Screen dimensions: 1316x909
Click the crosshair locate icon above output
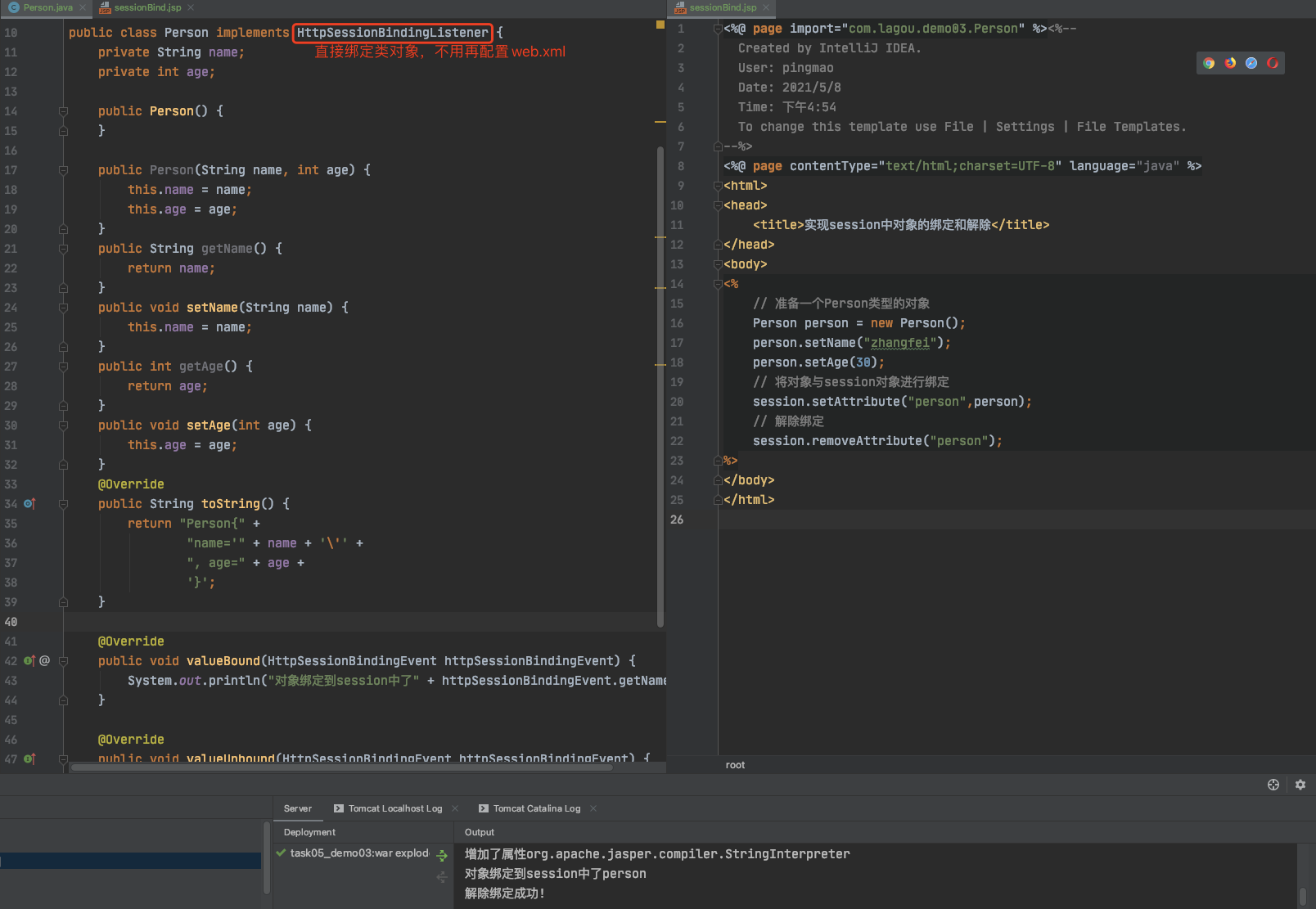(1273, 785)
